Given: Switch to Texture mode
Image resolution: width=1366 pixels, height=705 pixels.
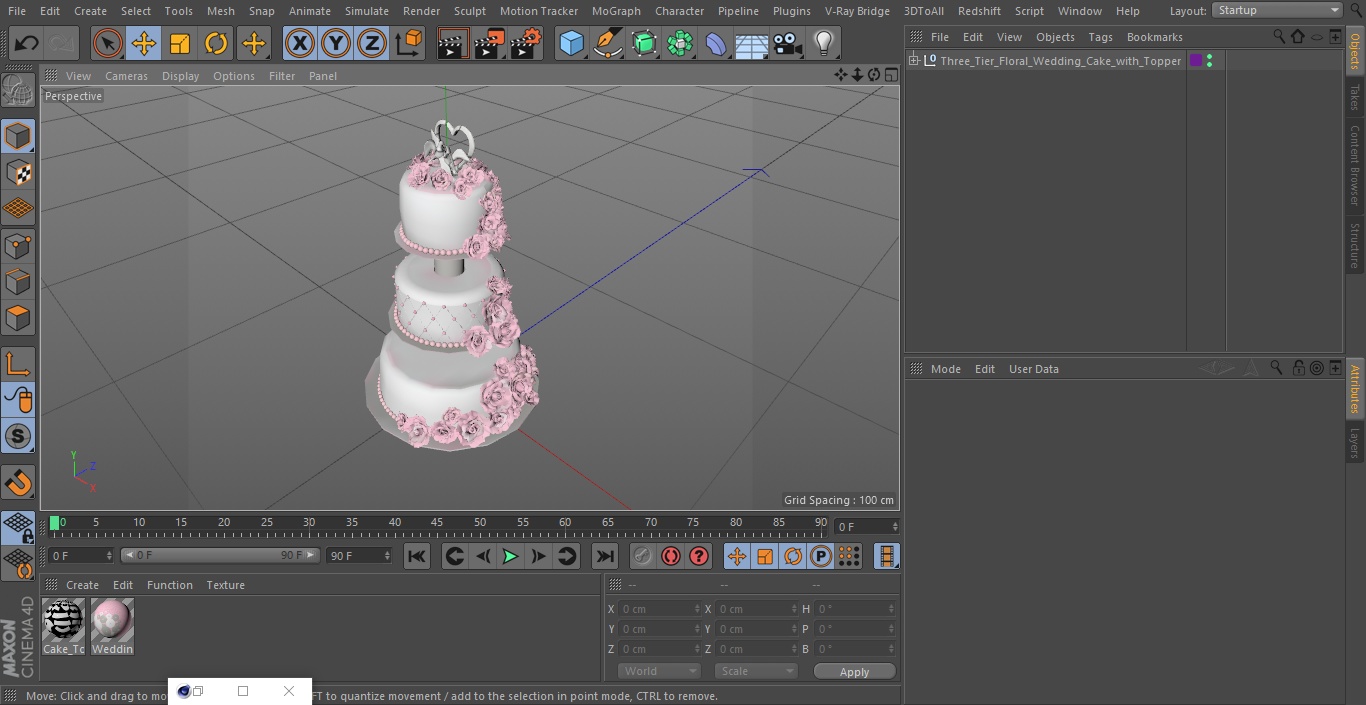Looking at the screenshot, I should pyautogui.click(x=18, y=173).
